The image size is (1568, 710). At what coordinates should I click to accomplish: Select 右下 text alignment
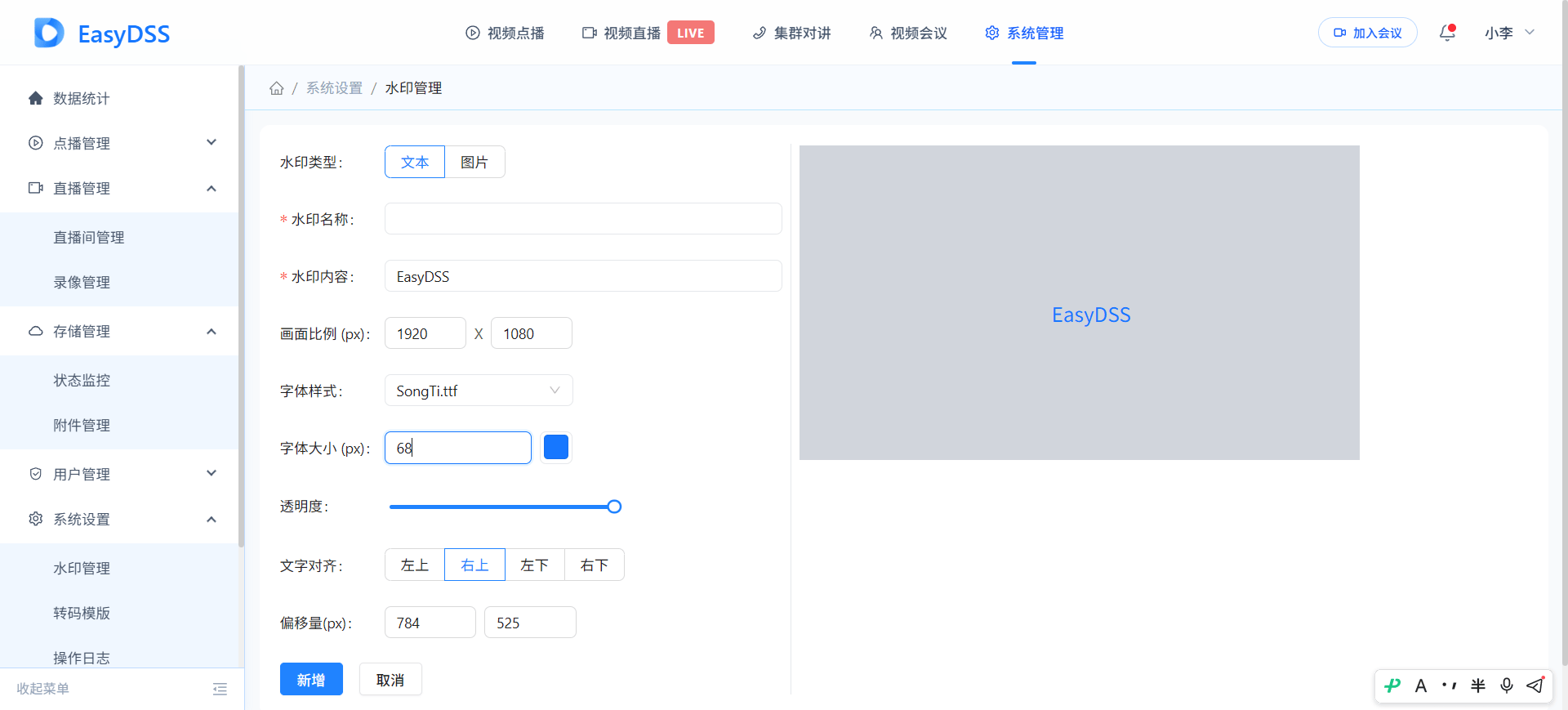[x=595, y=565]
